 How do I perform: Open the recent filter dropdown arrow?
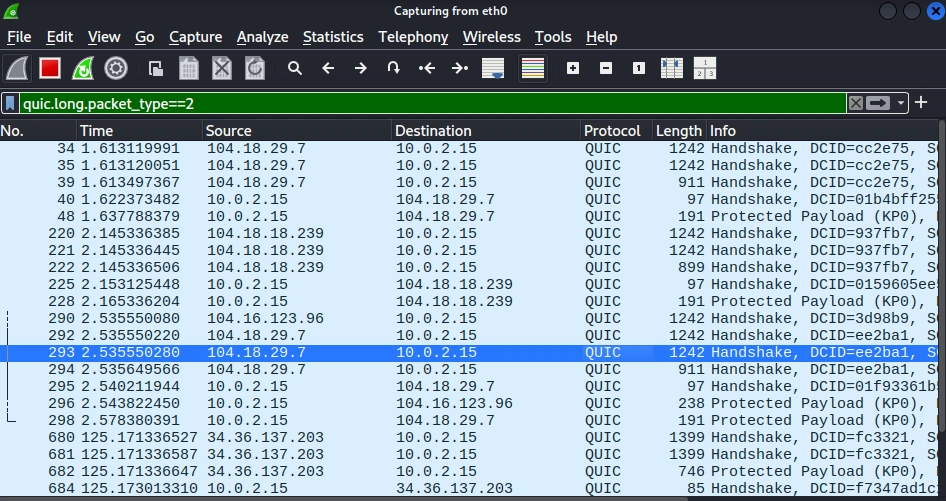pyautogui.click(x=901, y=104)
